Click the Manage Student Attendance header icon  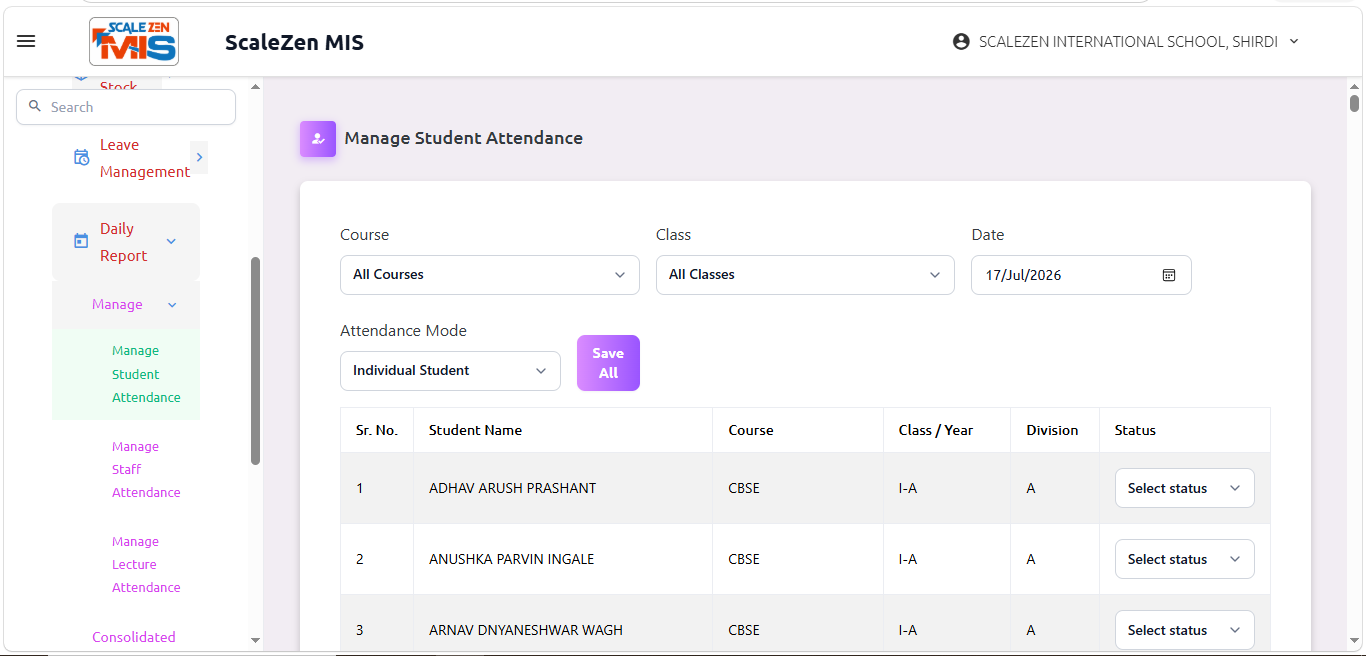tap(318, 139)
